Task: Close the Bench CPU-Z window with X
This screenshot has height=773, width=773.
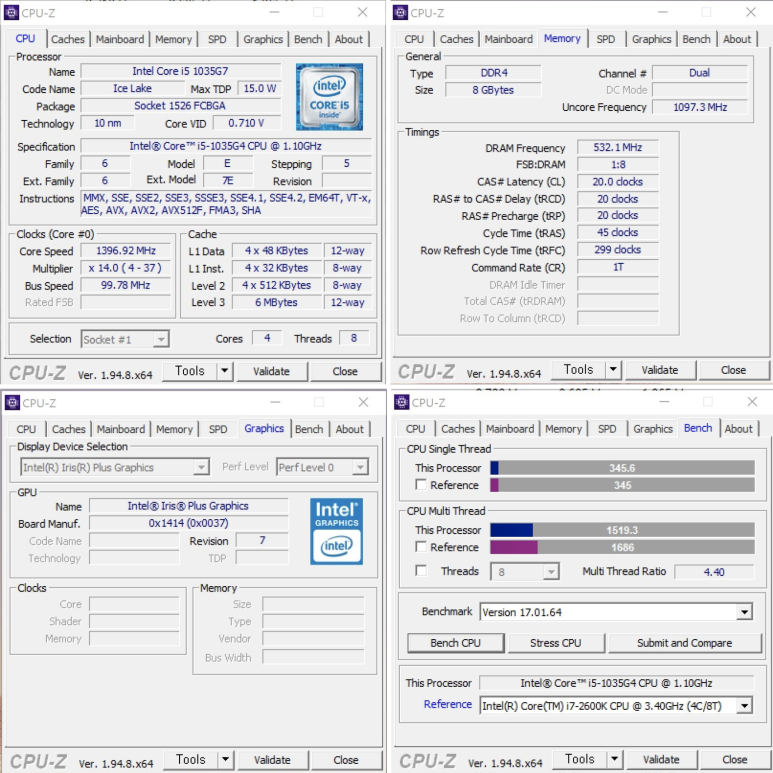Action: coord(752,402)
